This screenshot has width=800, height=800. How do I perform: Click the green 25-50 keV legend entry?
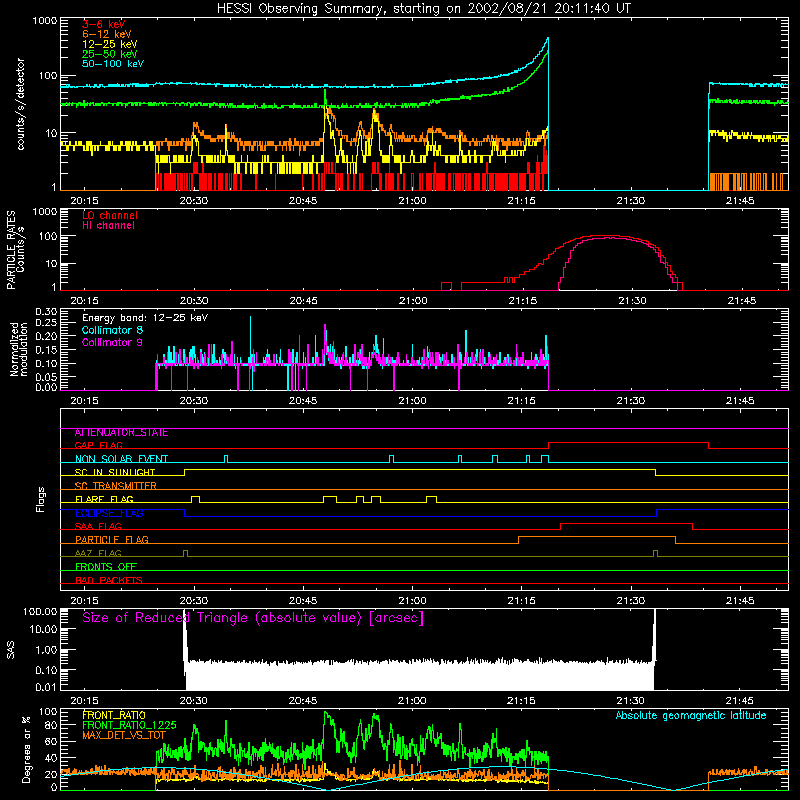click(x=110, y=54)
